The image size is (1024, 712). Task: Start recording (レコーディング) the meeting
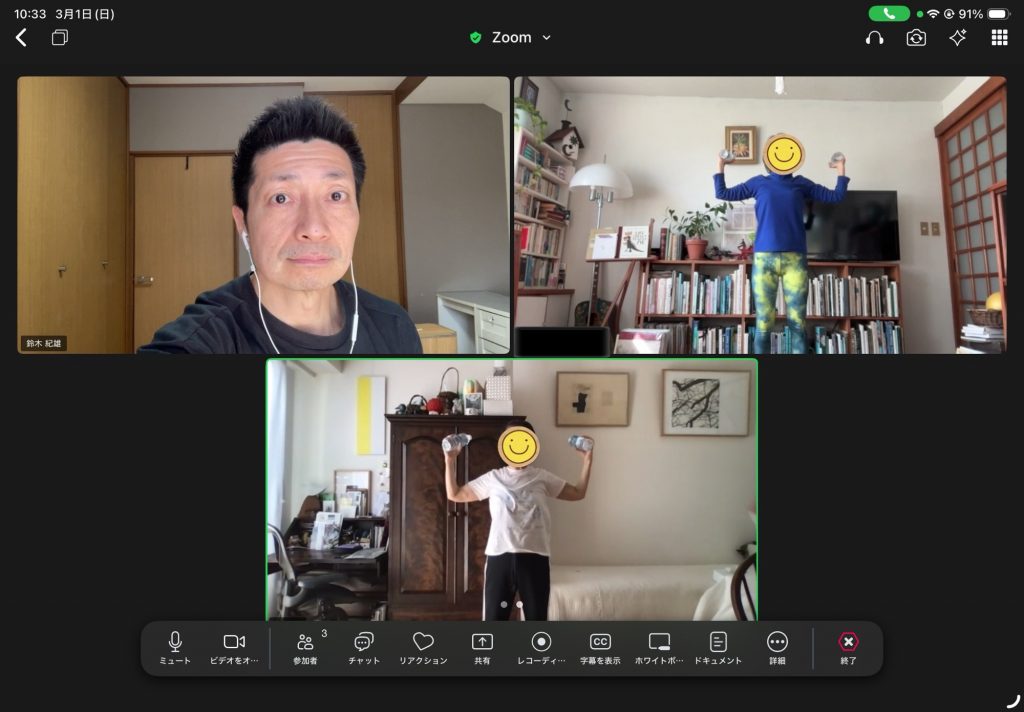click(541, 647)
